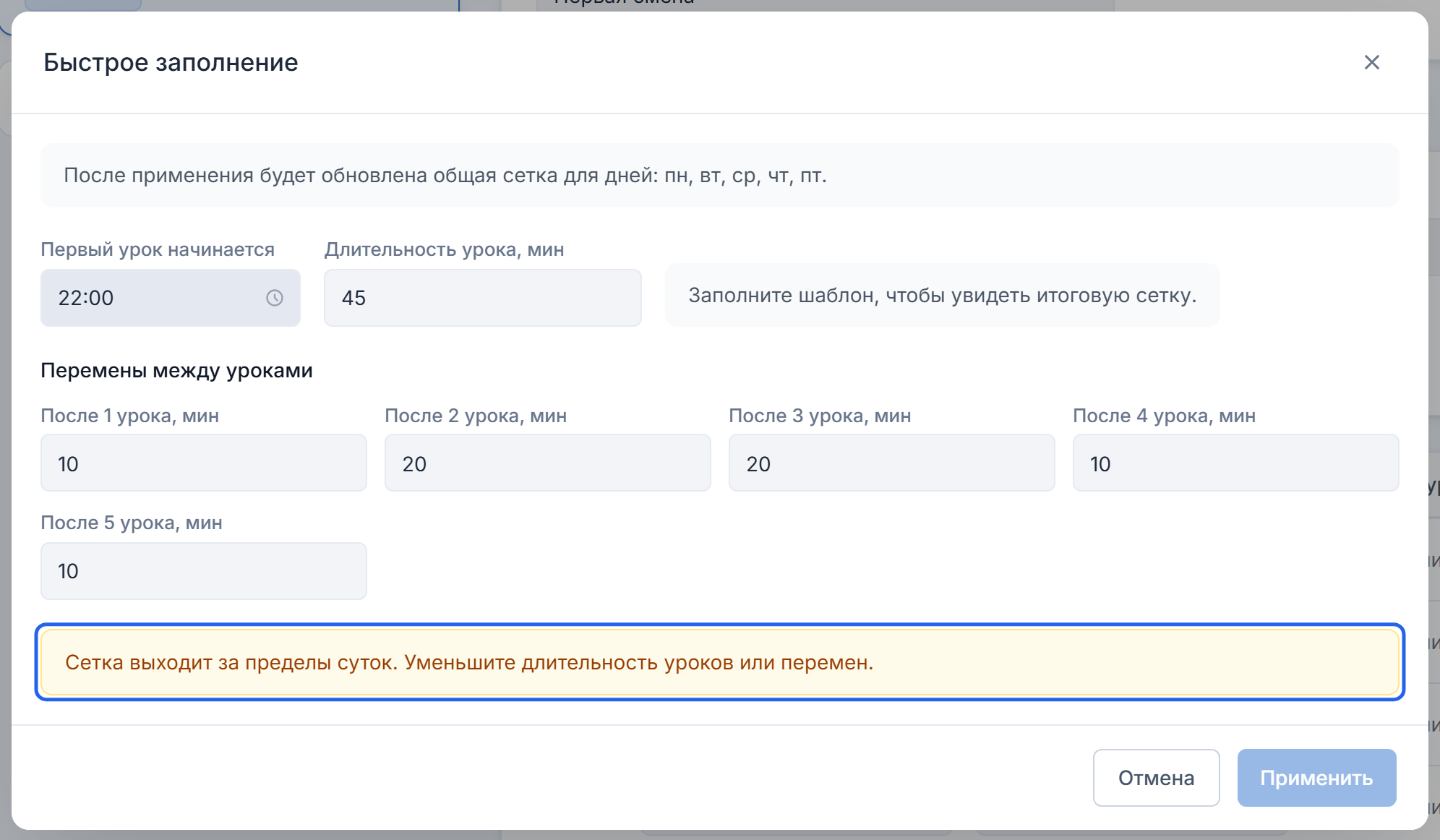Change break after lesson 1 value
The height and width of the screenshot is (840, 1440).
pyautogui.click(x=204, y=463)
